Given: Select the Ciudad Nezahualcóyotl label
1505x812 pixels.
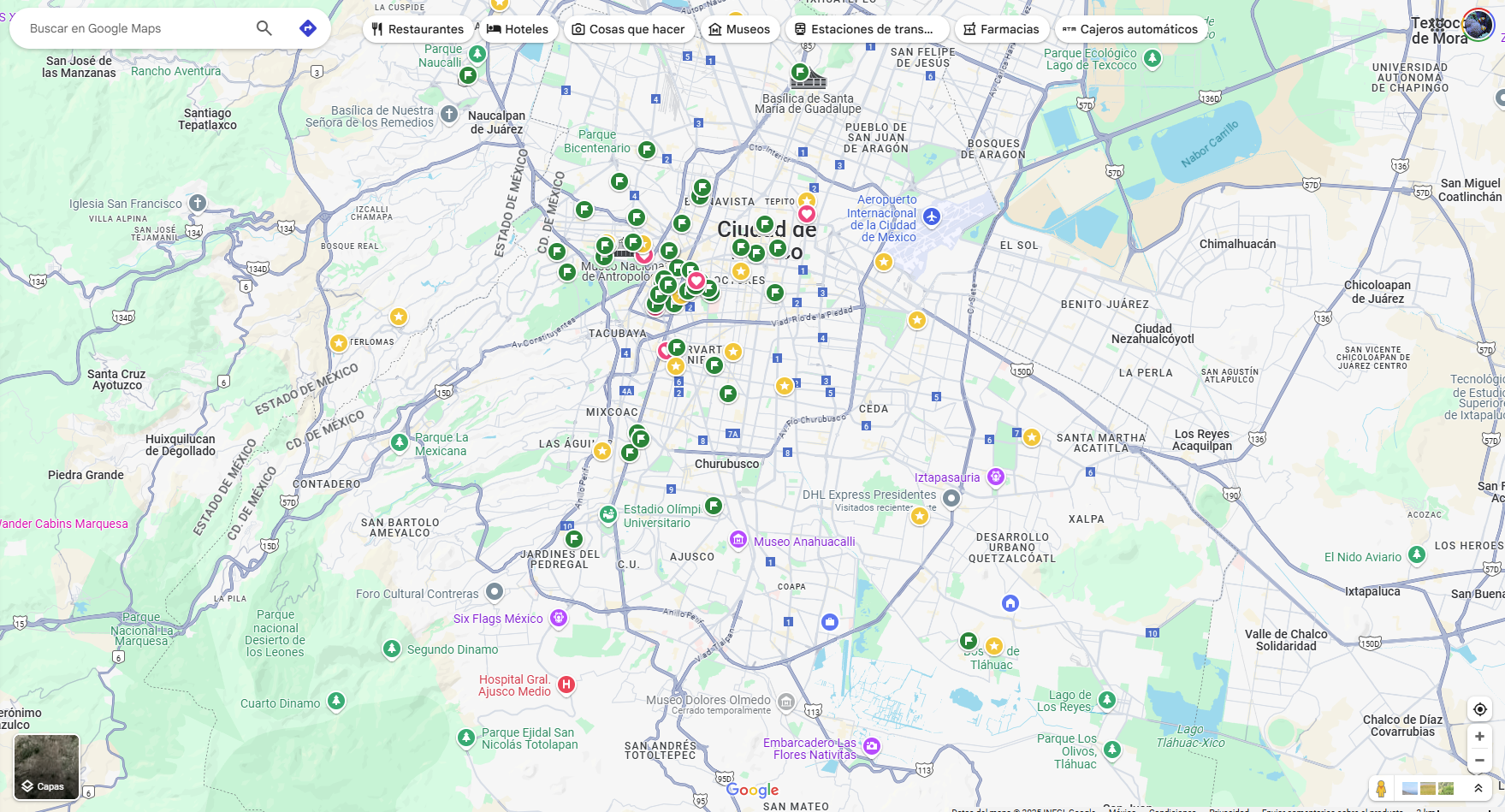Looking at the screenshot, I should pos(1152,334).
